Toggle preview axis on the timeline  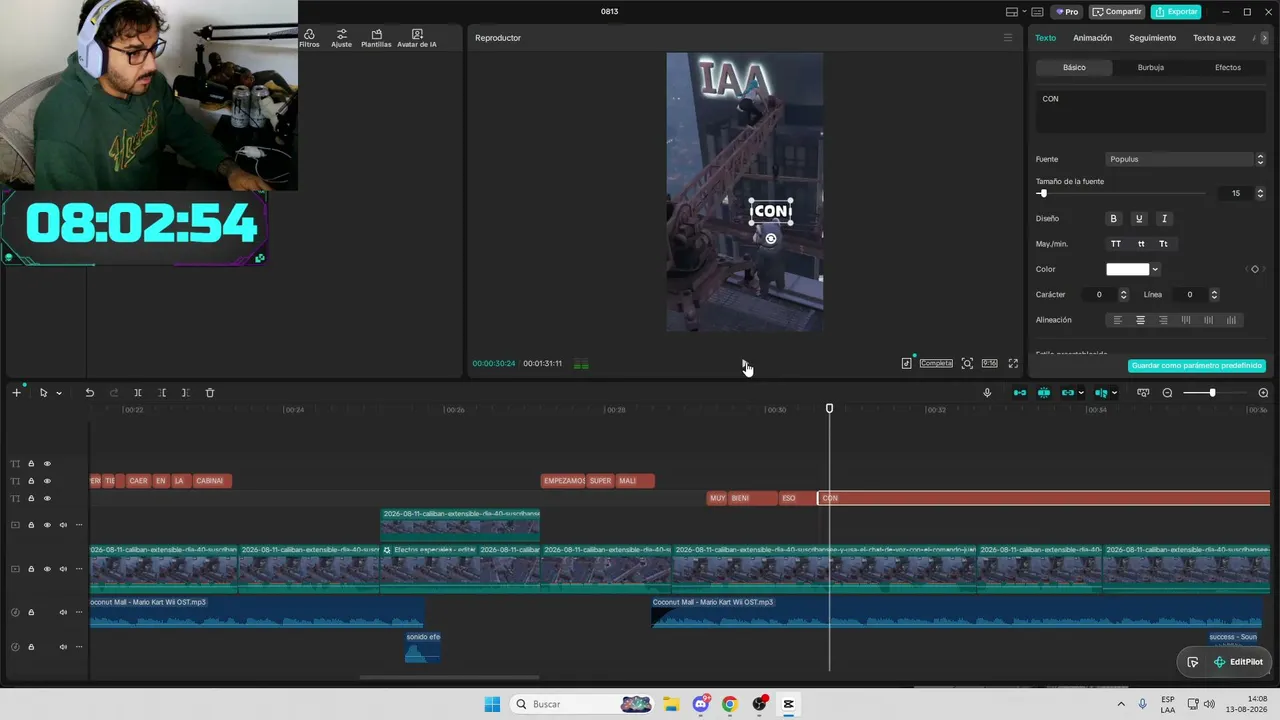(x=1101, y=393)
